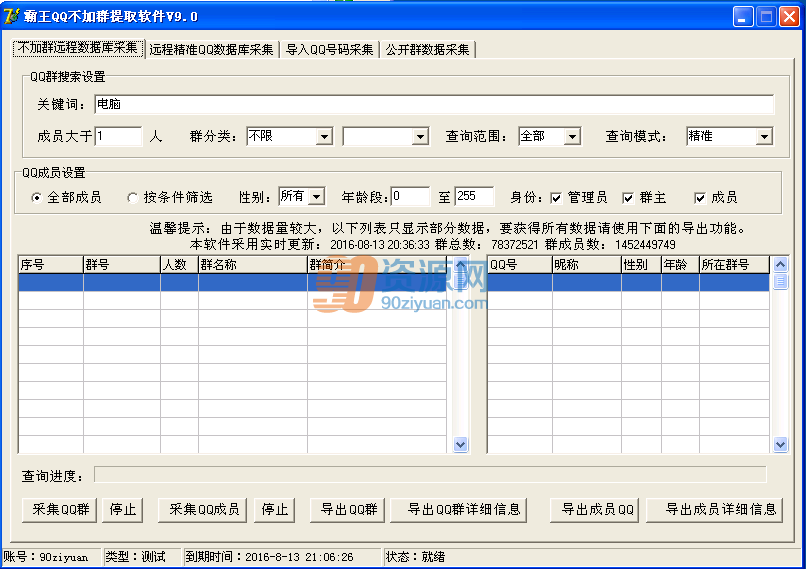Screen dimensions: 806x569
Task: Click the 序号 column header
Action: tap(50, 265)
